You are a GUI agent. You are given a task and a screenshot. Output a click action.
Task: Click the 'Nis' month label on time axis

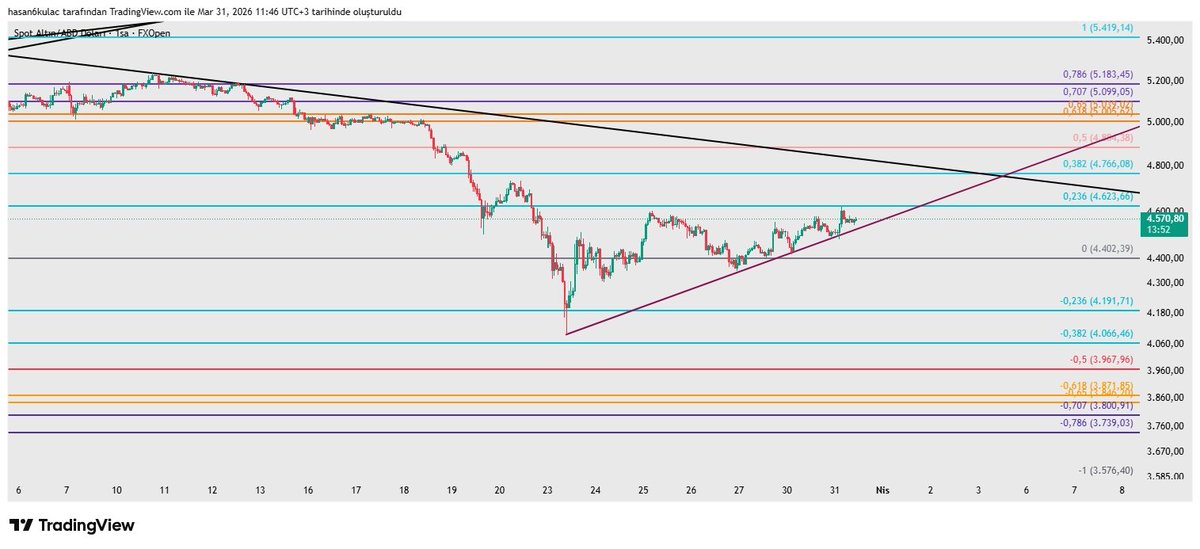point(882,491)
